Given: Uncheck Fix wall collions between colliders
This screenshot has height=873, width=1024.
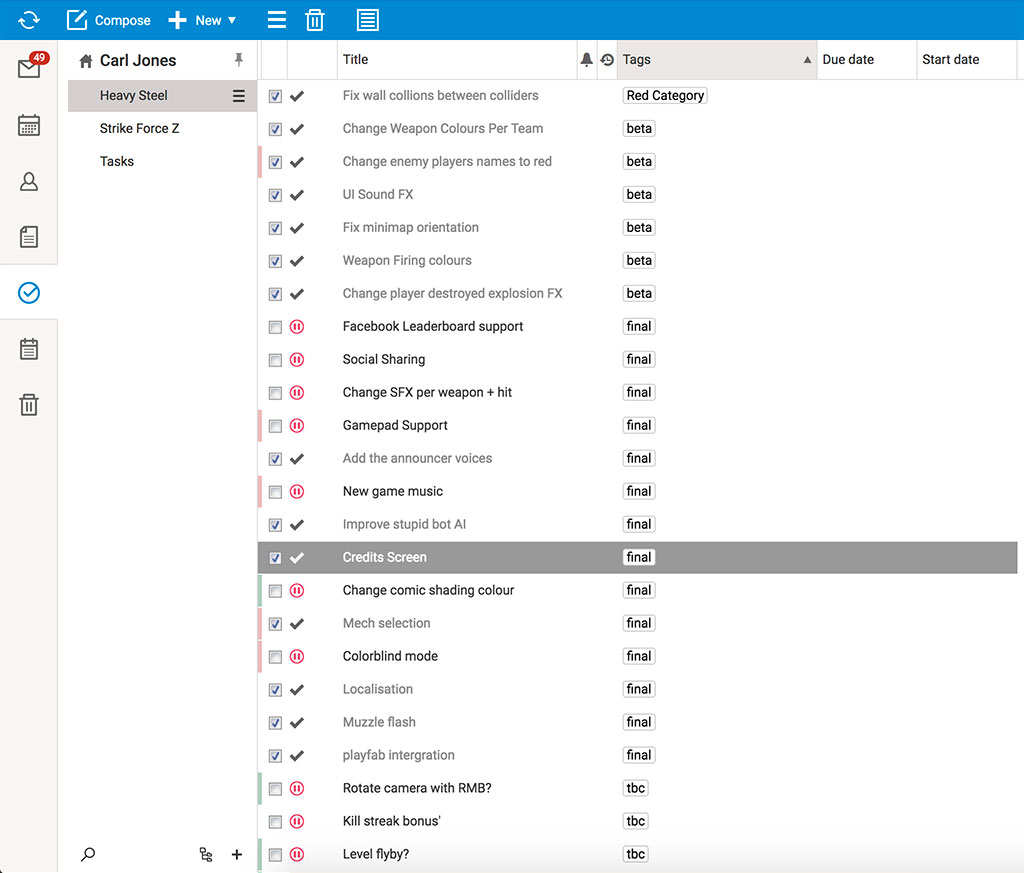Looking at the screenshot, I should pyautogui.click(x=275, y=96).
